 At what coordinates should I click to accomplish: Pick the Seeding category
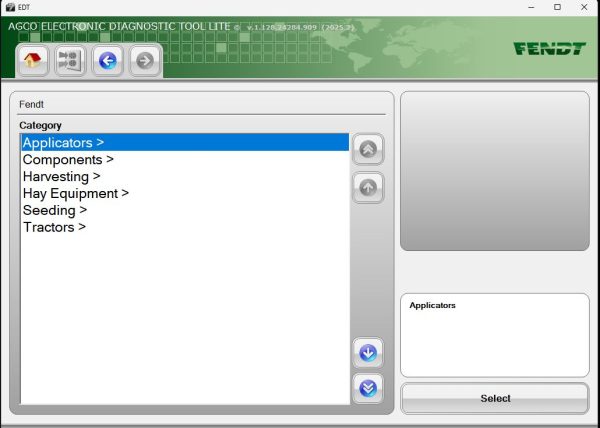click(x=185, y=210)
